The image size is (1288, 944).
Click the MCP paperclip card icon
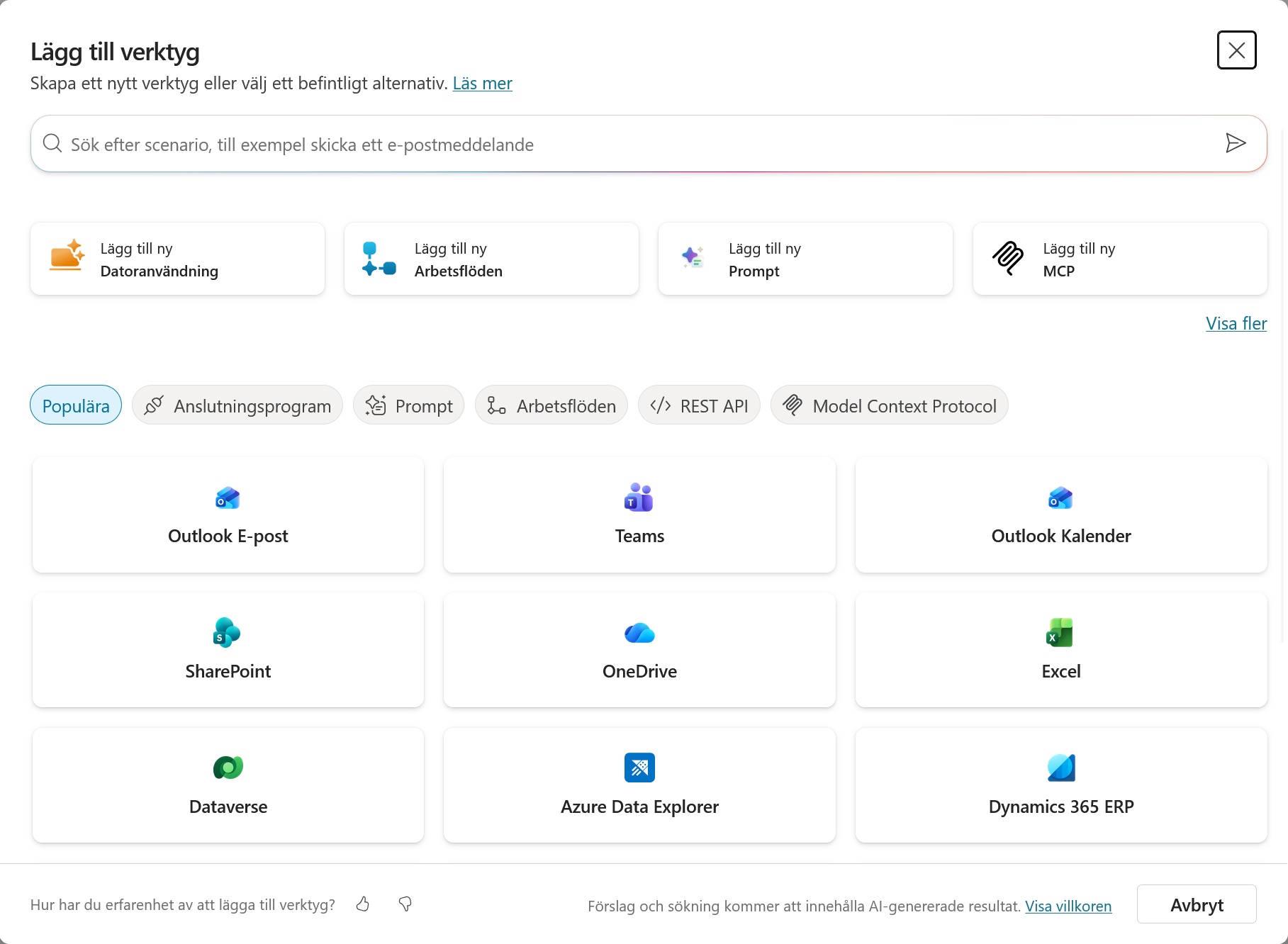click(1008, 258)
